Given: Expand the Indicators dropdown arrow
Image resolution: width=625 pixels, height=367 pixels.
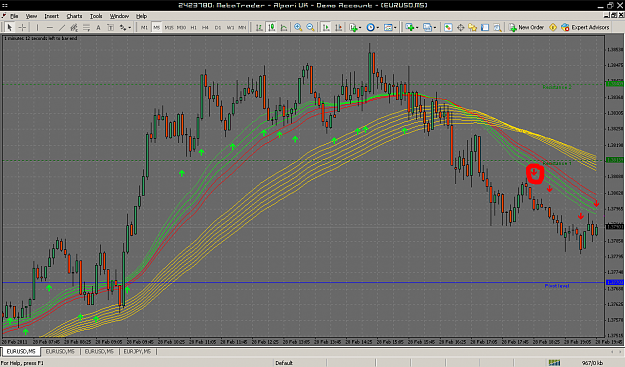Looking at the screenshot, I should coord(360,27).
